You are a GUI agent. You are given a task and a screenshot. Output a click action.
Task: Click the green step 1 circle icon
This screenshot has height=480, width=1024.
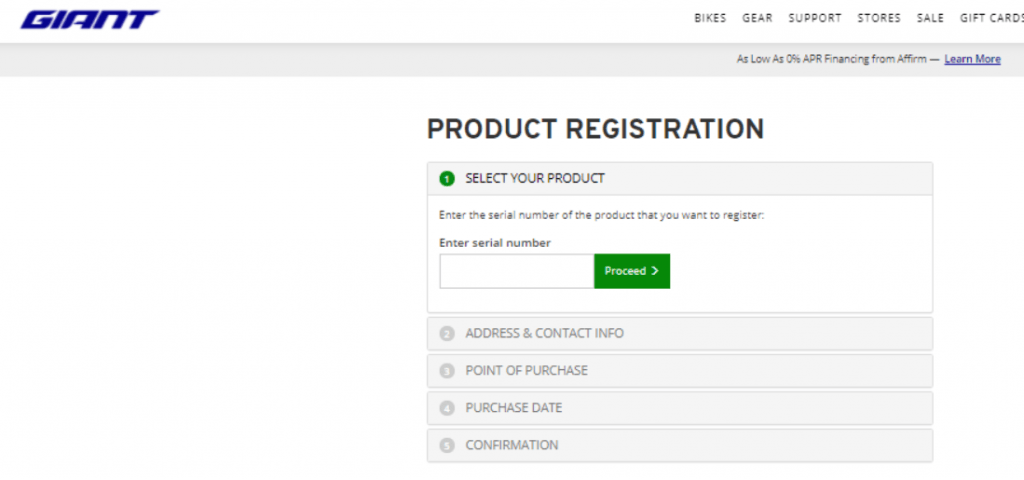click(447, 178)
